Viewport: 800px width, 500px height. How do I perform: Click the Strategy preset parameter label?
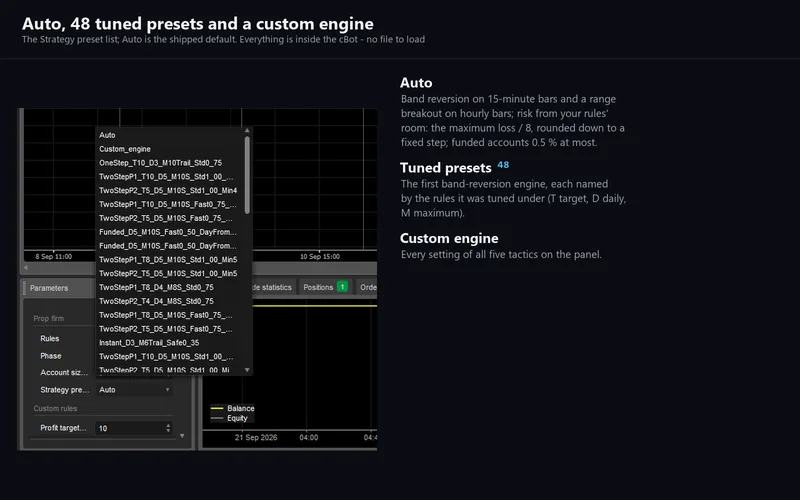[65, 390]
